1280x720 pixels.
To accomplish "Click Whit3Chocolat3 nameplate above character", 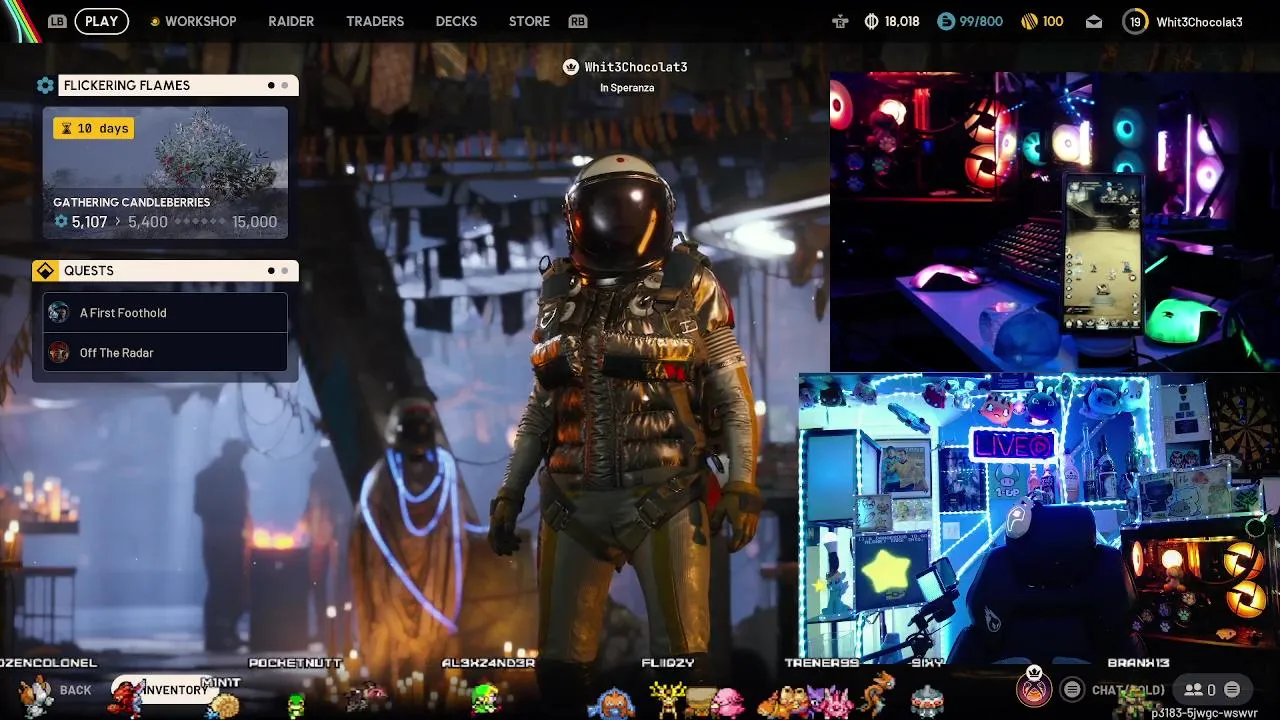I will point(636,67).
